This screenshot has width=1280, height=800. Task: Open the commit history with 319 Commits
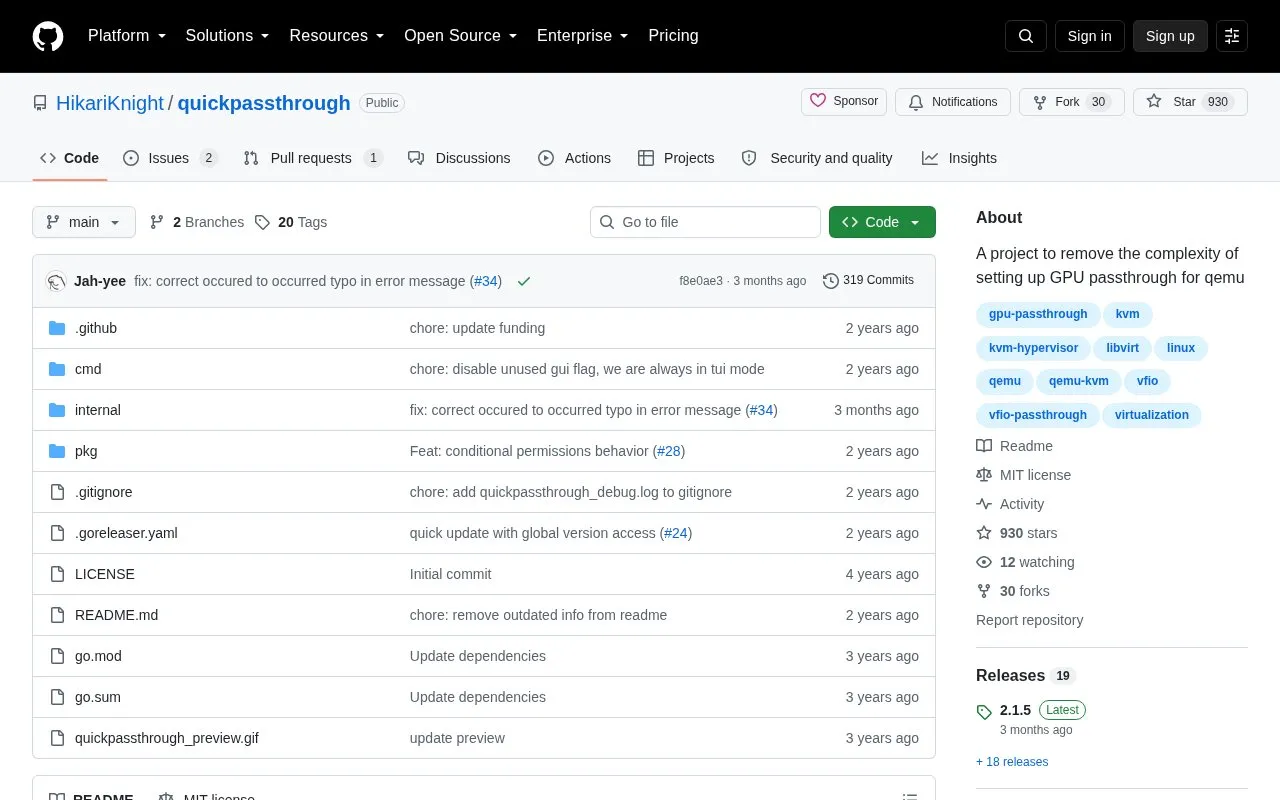click(868, 281)
